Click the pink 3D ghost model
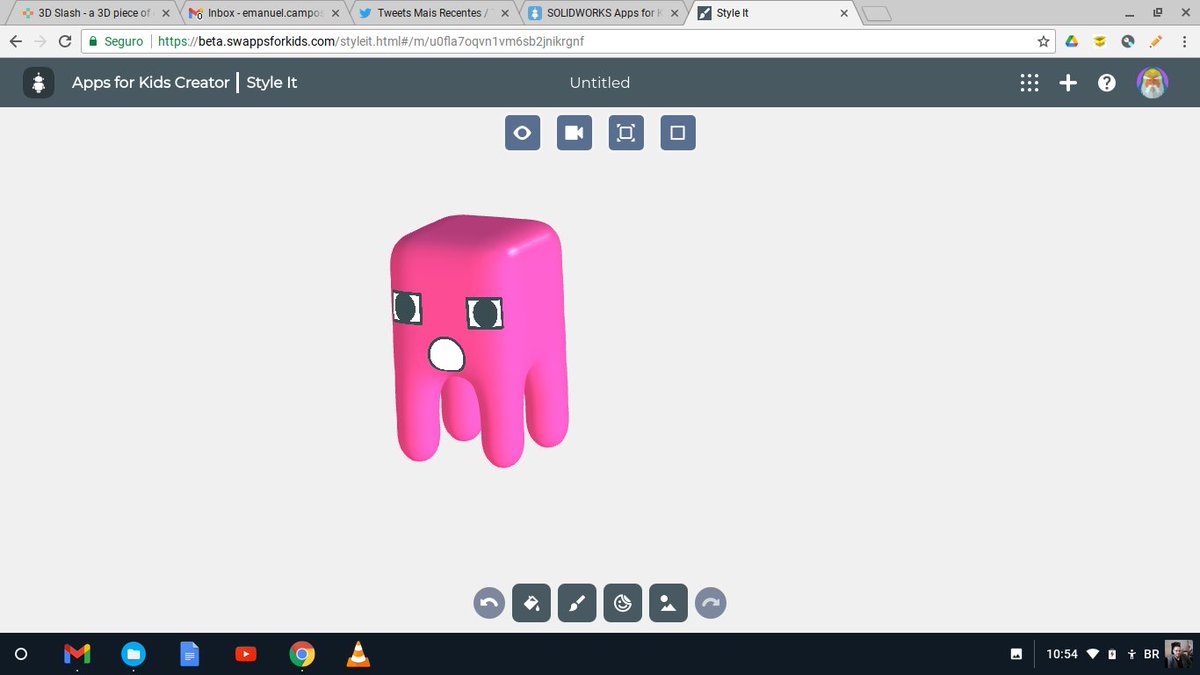Image resolution: width=1200 pixels, height=675 pixels. pos(479,340)
